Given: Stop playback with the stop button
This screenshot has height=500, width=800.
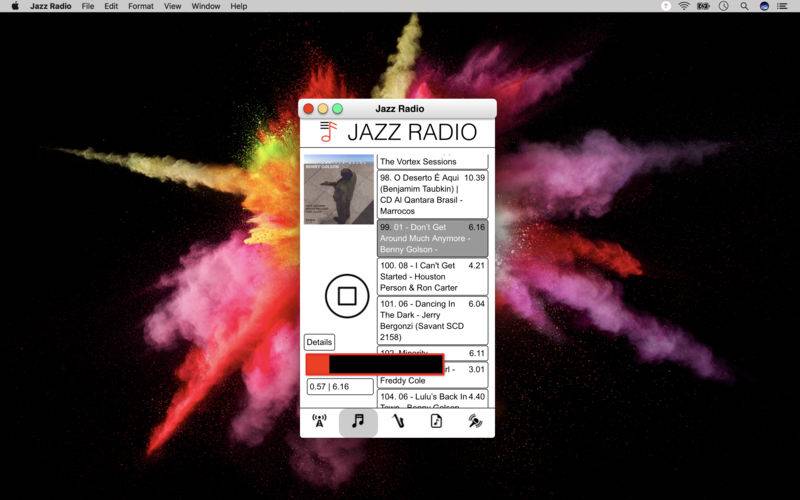Looking at the screenshot, I should pos(347,296).
